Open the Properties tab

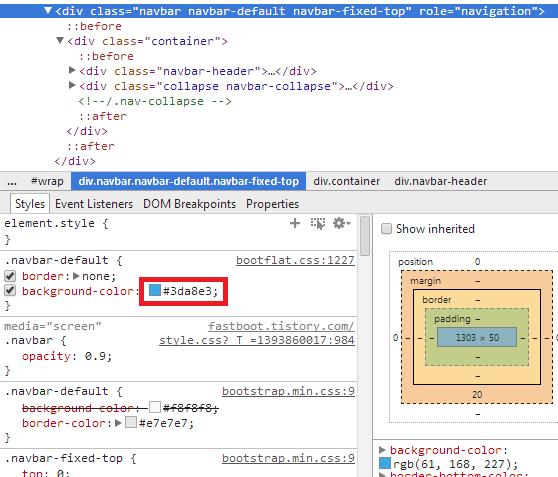click(x=273, y=204)
